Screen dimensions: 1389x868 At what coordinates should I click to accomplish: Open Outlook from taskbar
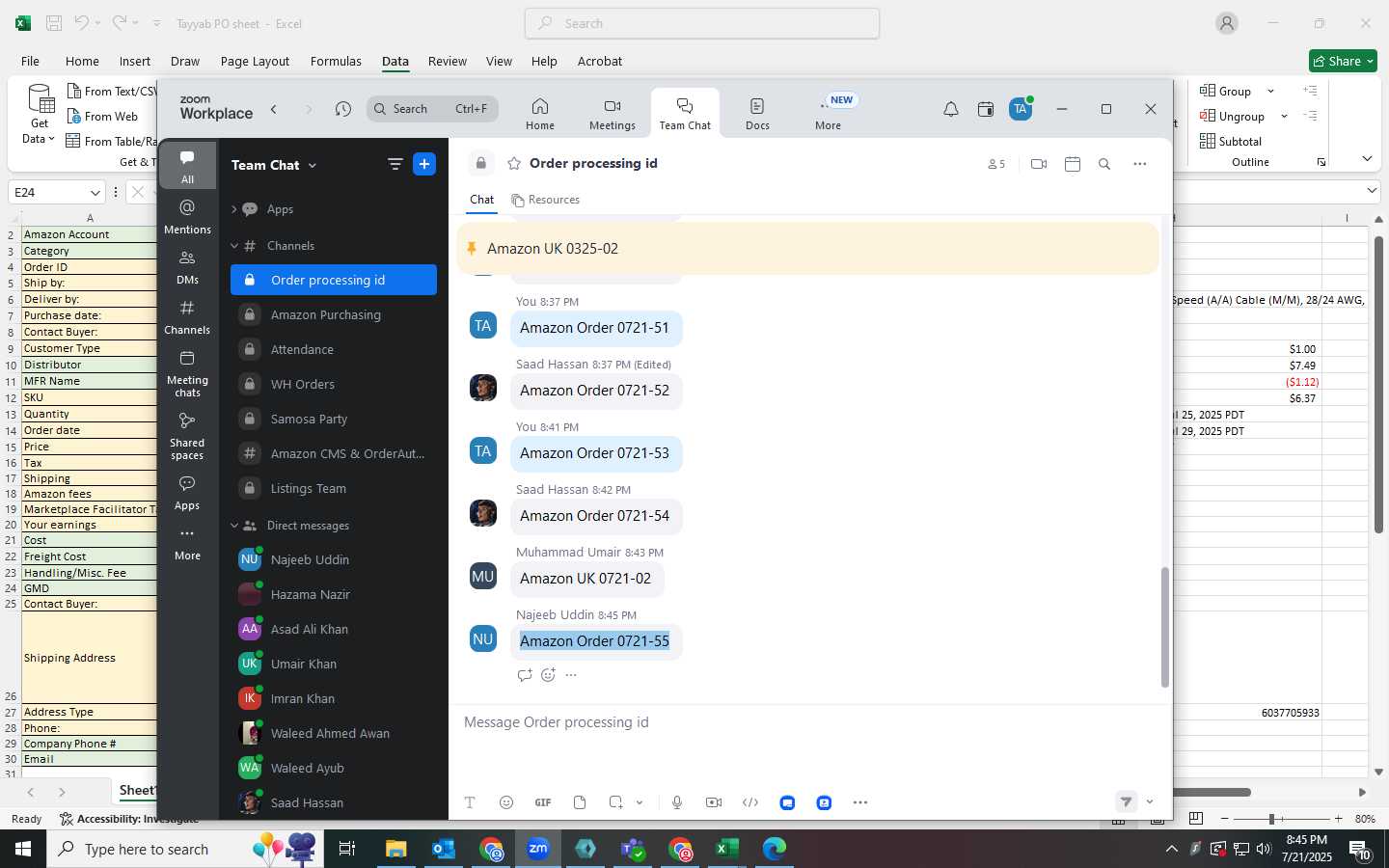(x=444, y=849)
